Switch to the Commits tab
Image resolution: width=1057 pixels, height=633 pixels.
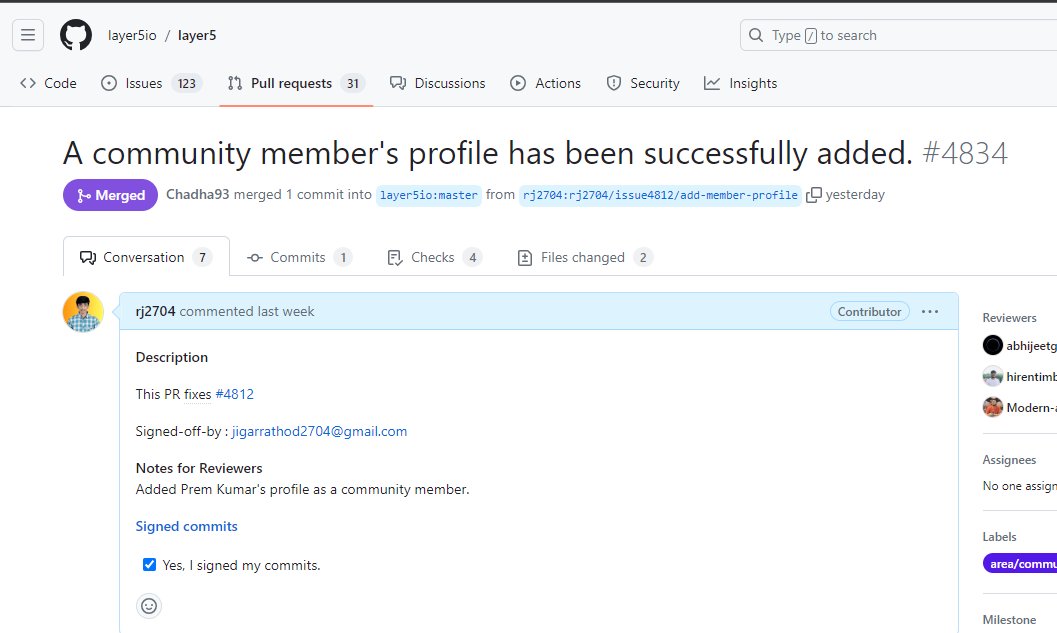pos(299,258)
